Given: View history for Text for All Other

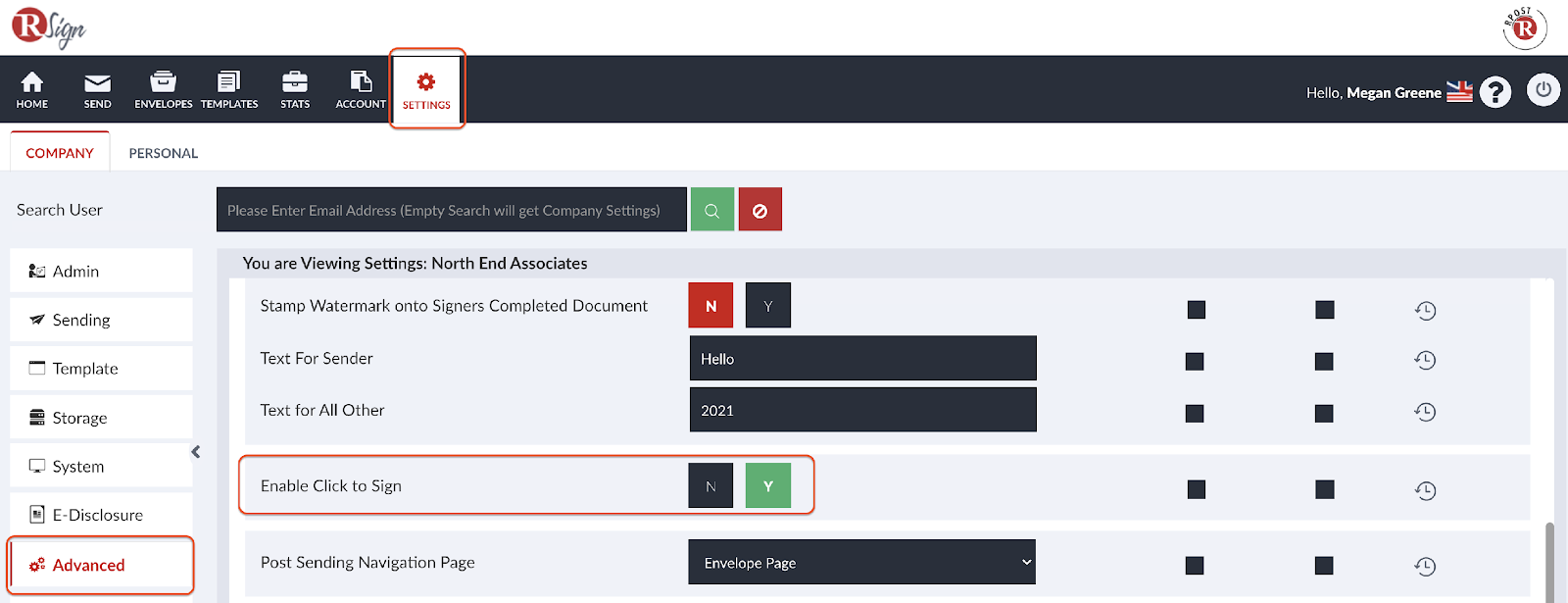Looking at the screenshot, I should tap(1425, 412).
